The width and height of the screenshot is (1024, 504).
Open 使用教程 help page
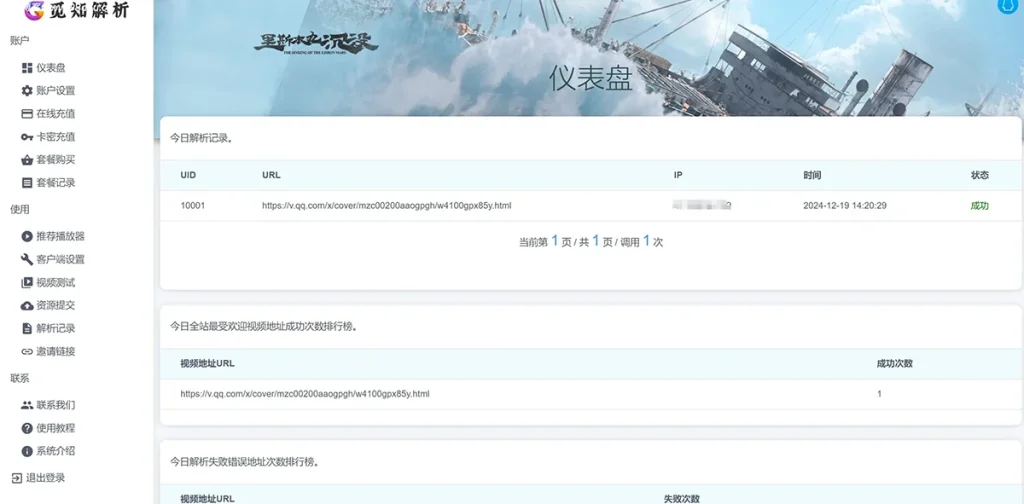55,429
